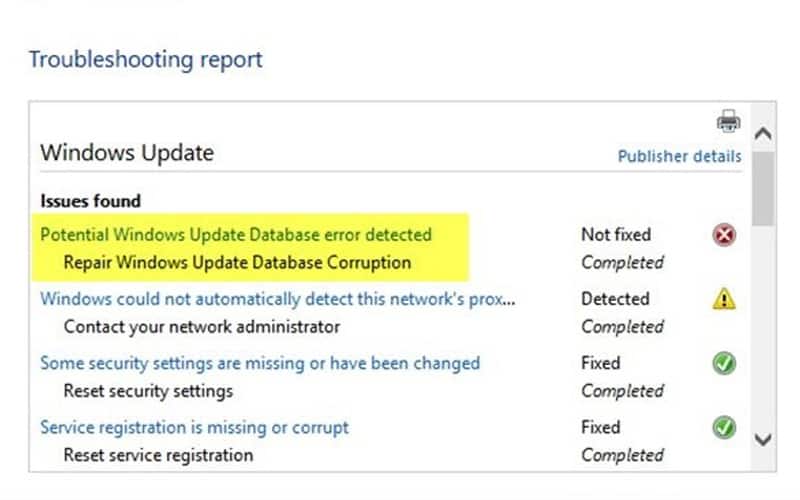Click the red error icon for Not fixed

click(725, 236)
